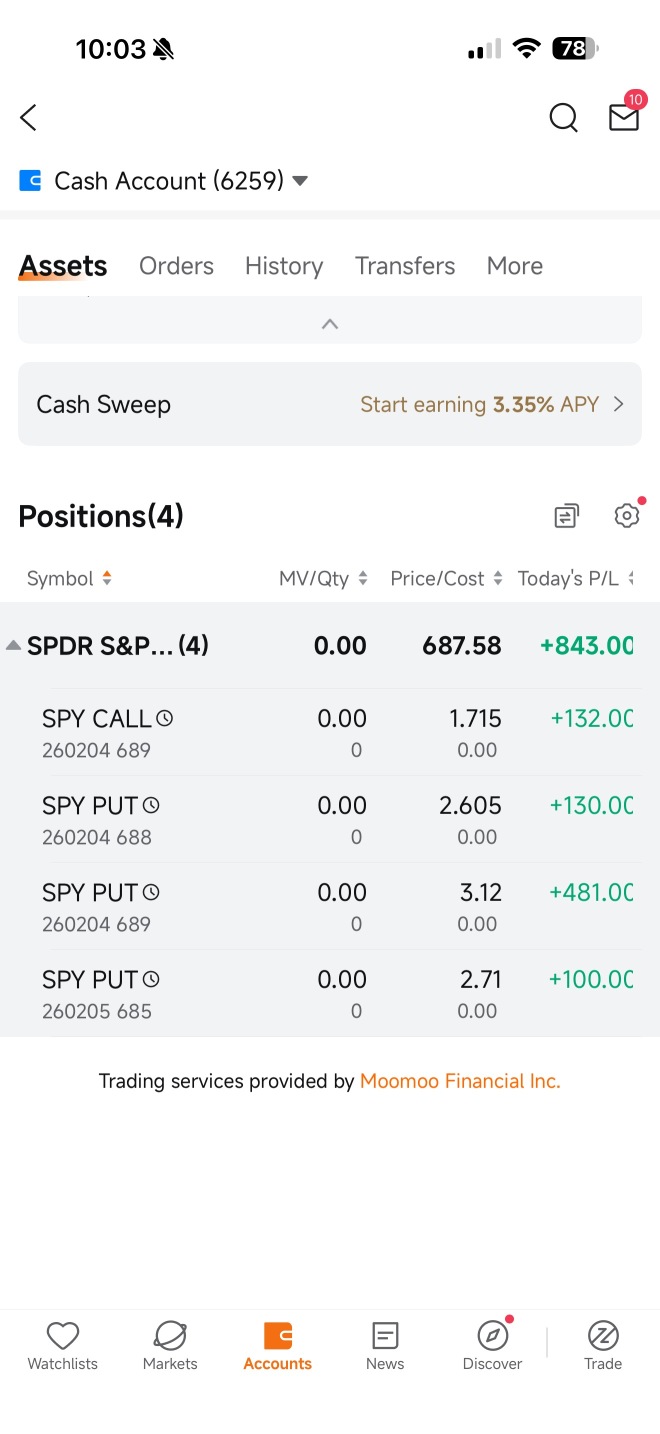The height and width of the screenshot is (1434, 660).
Task: Open Trade icon in bottom bar
Action: [x=603, y=1335]
